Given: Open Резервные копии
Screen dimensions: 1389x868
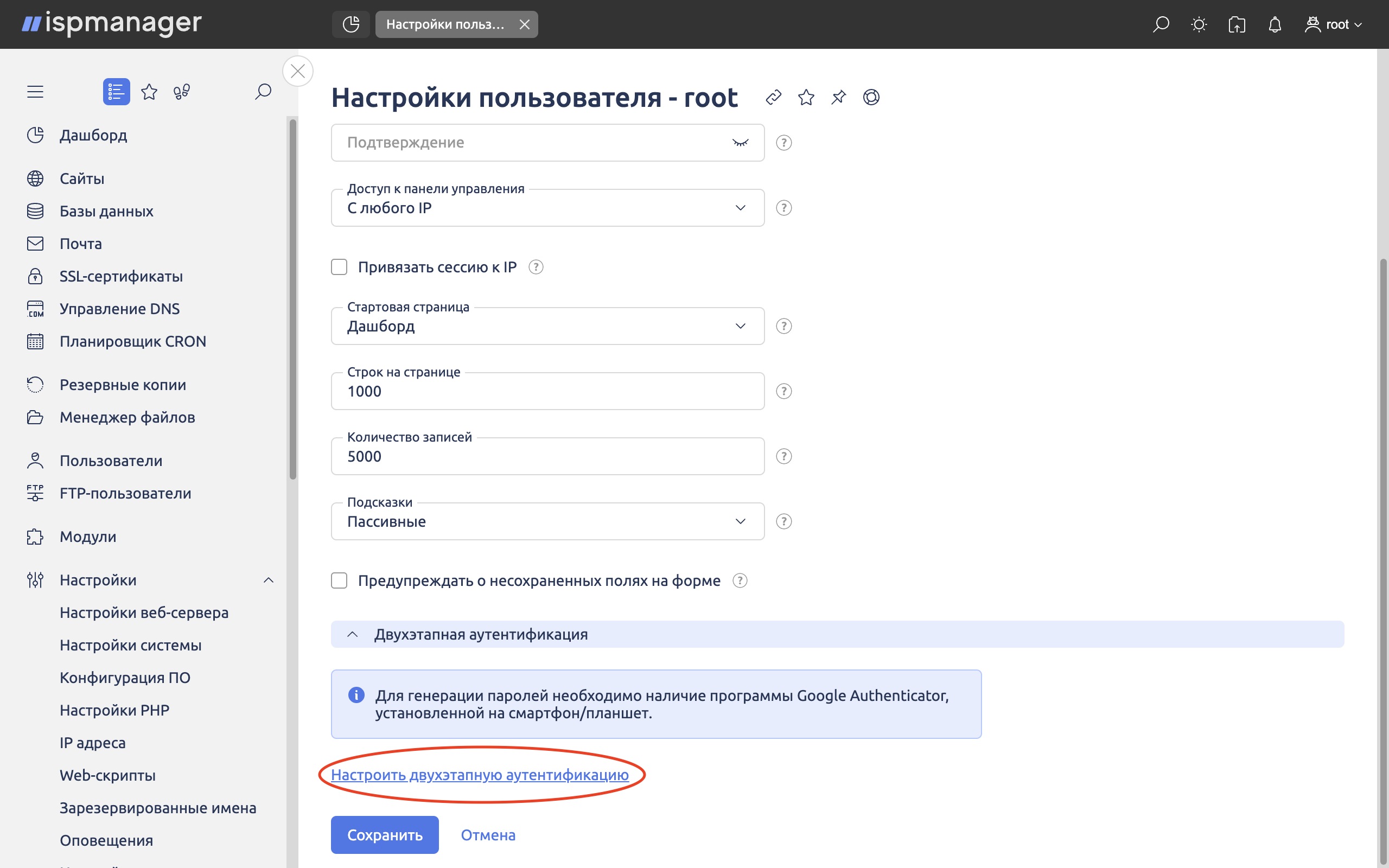Looking at the screenshot, I should click(x=123, y=385).
